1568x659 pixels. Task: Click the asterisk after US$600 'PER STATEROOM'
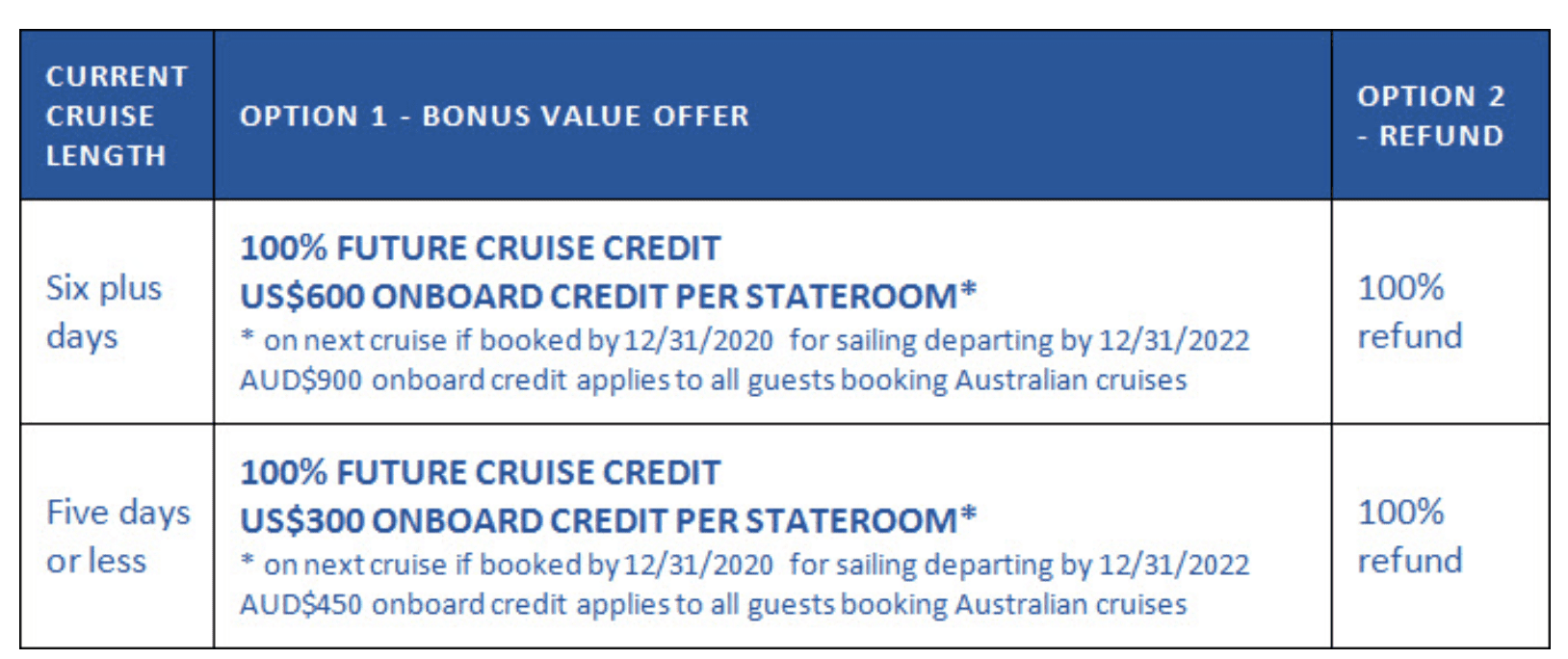(968, 289)
